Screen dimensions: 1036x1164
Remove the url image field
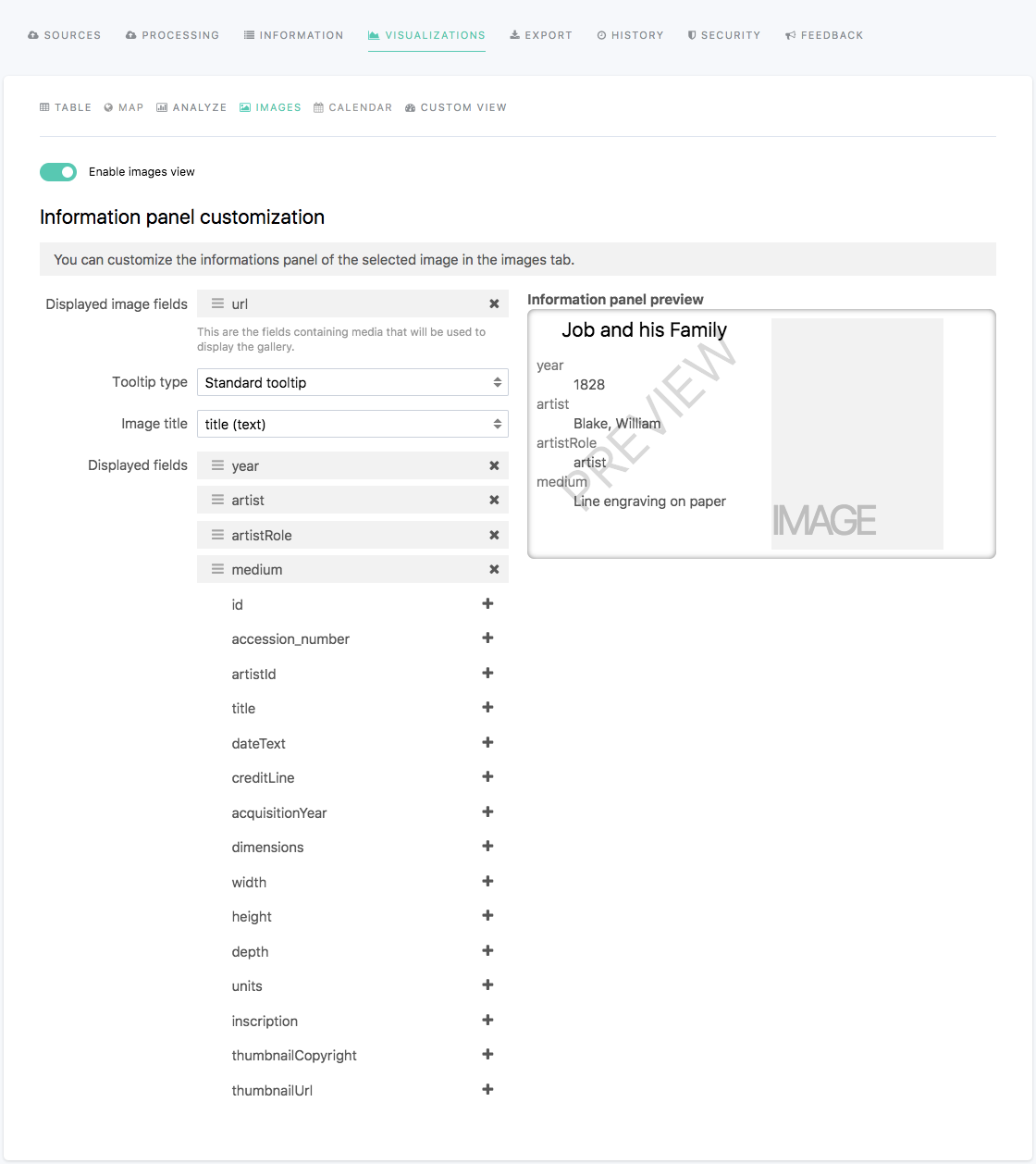click(494, 304)
